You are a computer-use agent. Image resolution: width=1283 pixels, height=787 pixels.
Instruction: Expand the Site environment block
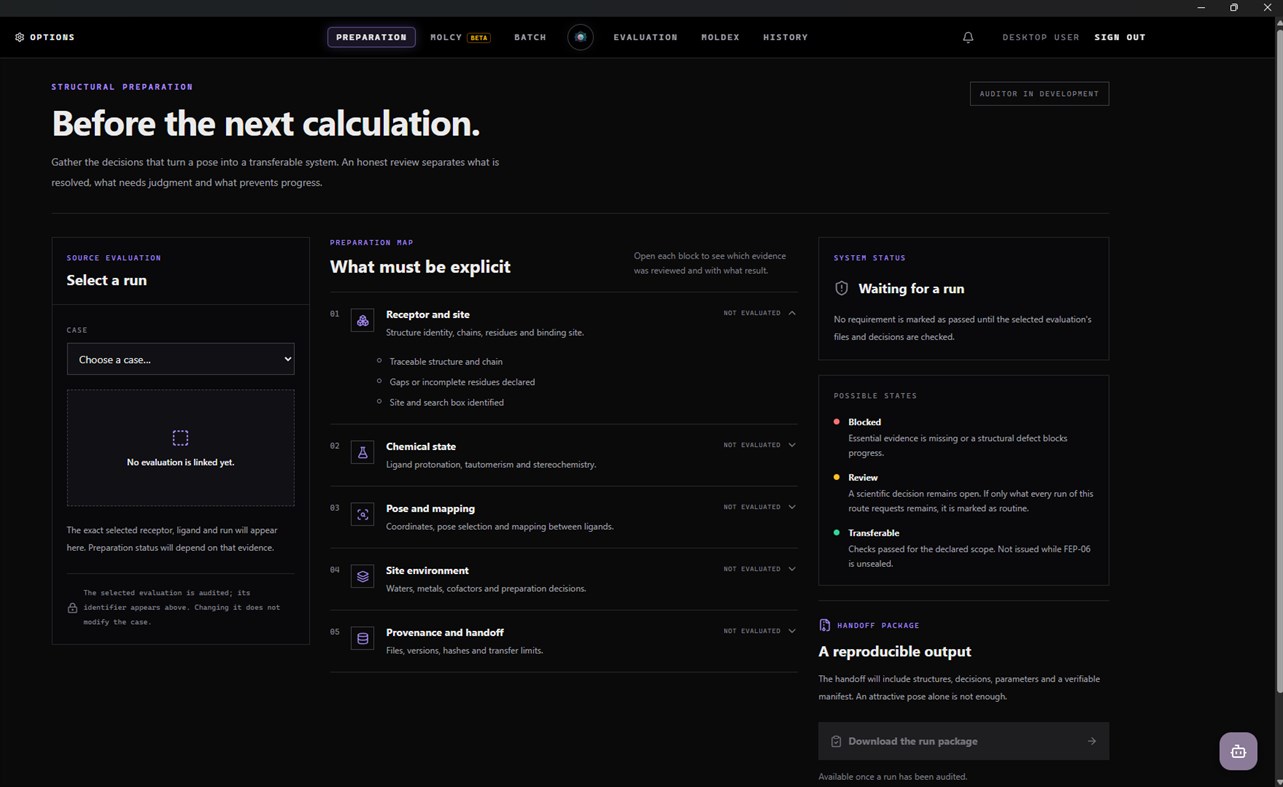pos(792,569)
